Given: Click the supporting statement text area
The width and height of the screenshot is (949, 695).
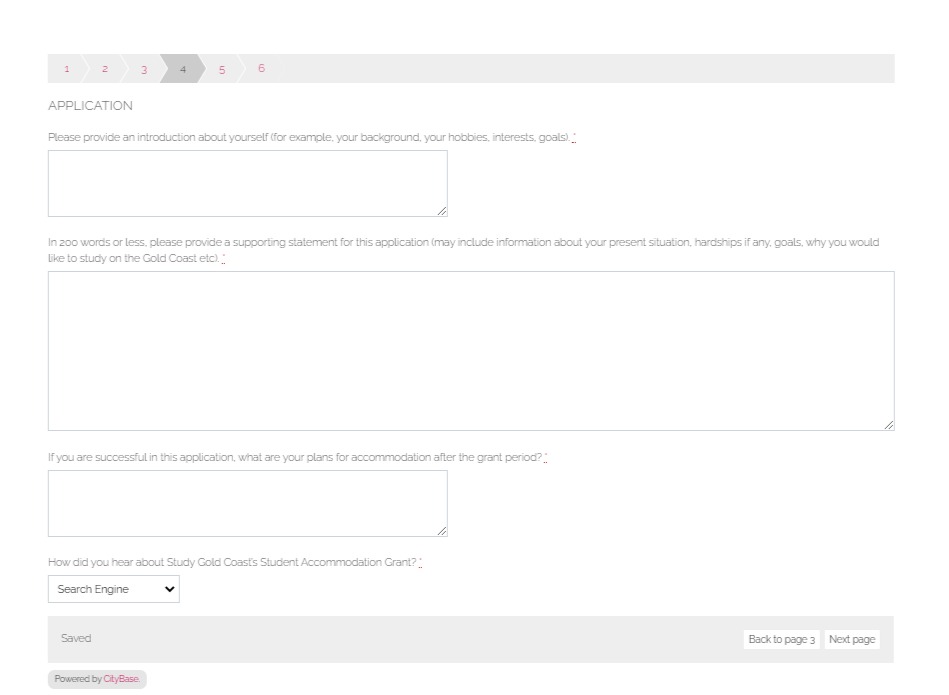Looking at the screenshot, I should [x=471, y=351].
